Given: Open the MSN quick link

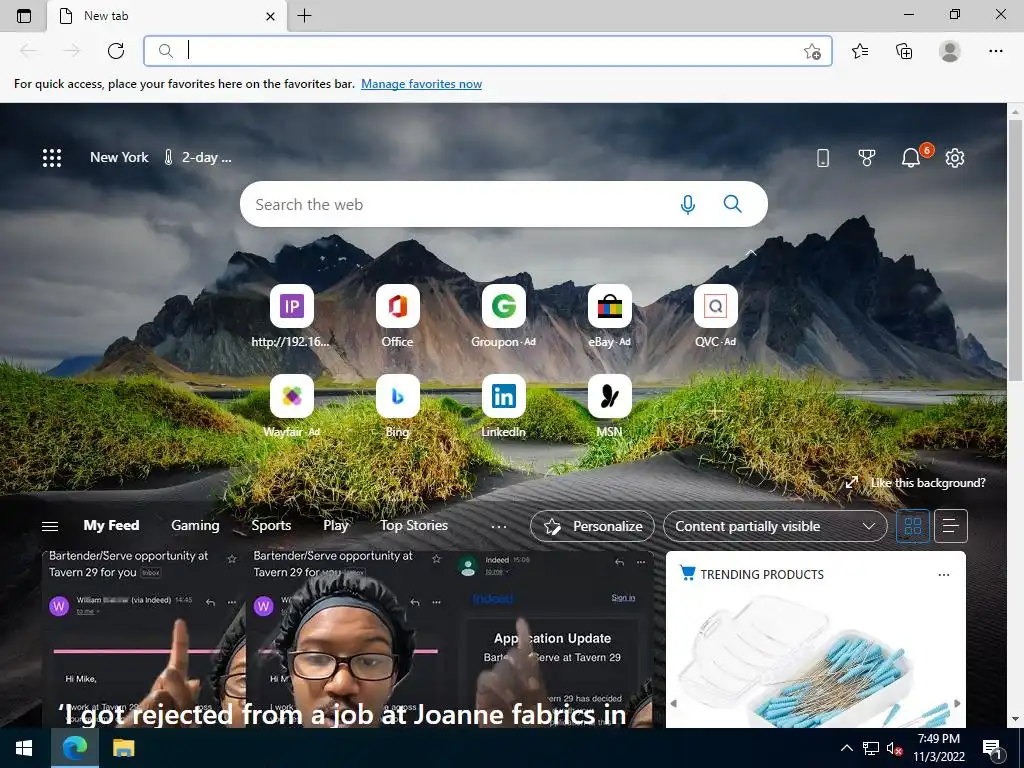Looking at the screenshot, I should point(609,406).
